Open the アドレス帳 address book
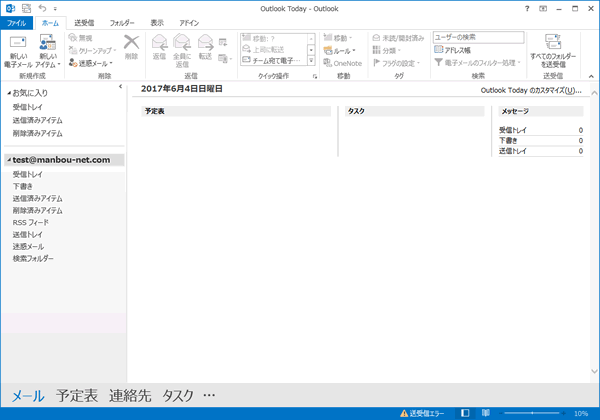This screenshot has height=420, width=600. 452,50
